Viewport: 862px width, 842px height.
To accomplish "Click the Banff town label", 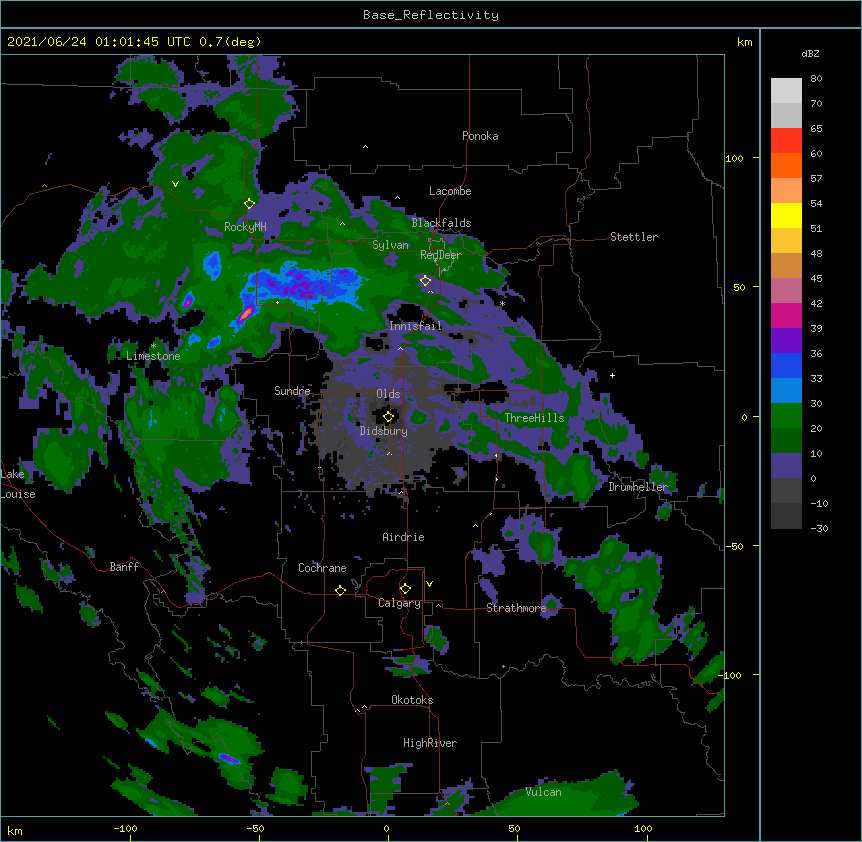I will coord(124,567).
